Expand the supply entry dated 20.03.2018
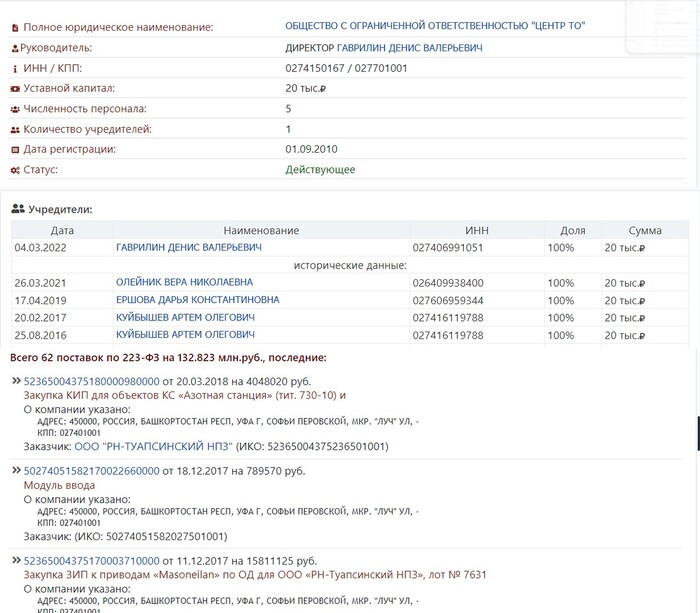Viewport: 700px width, 613px height. [x=16, y=381]
